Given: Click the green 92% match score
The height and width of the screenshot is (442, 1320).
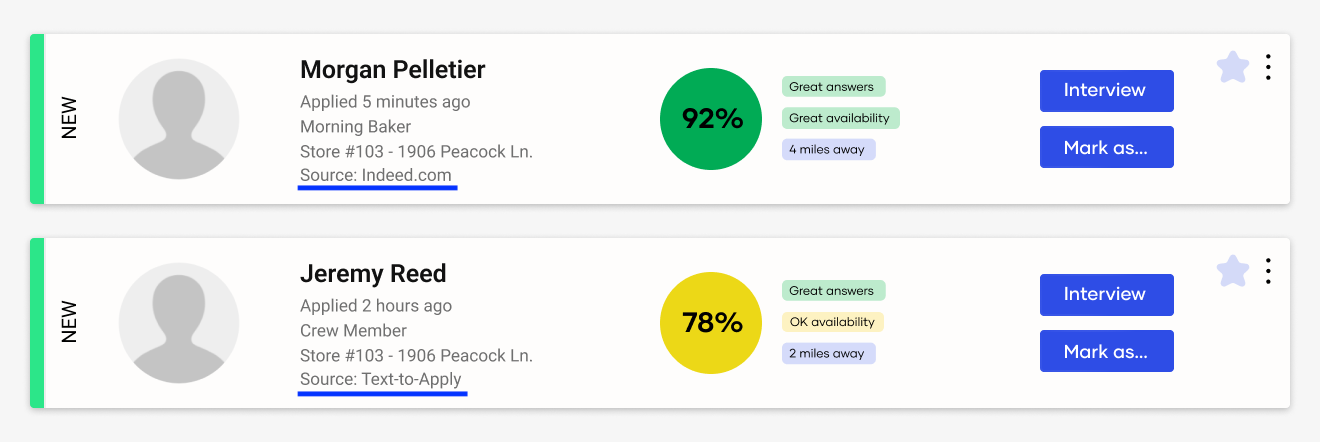Looking at the screenshot, I should coord(712,119).
